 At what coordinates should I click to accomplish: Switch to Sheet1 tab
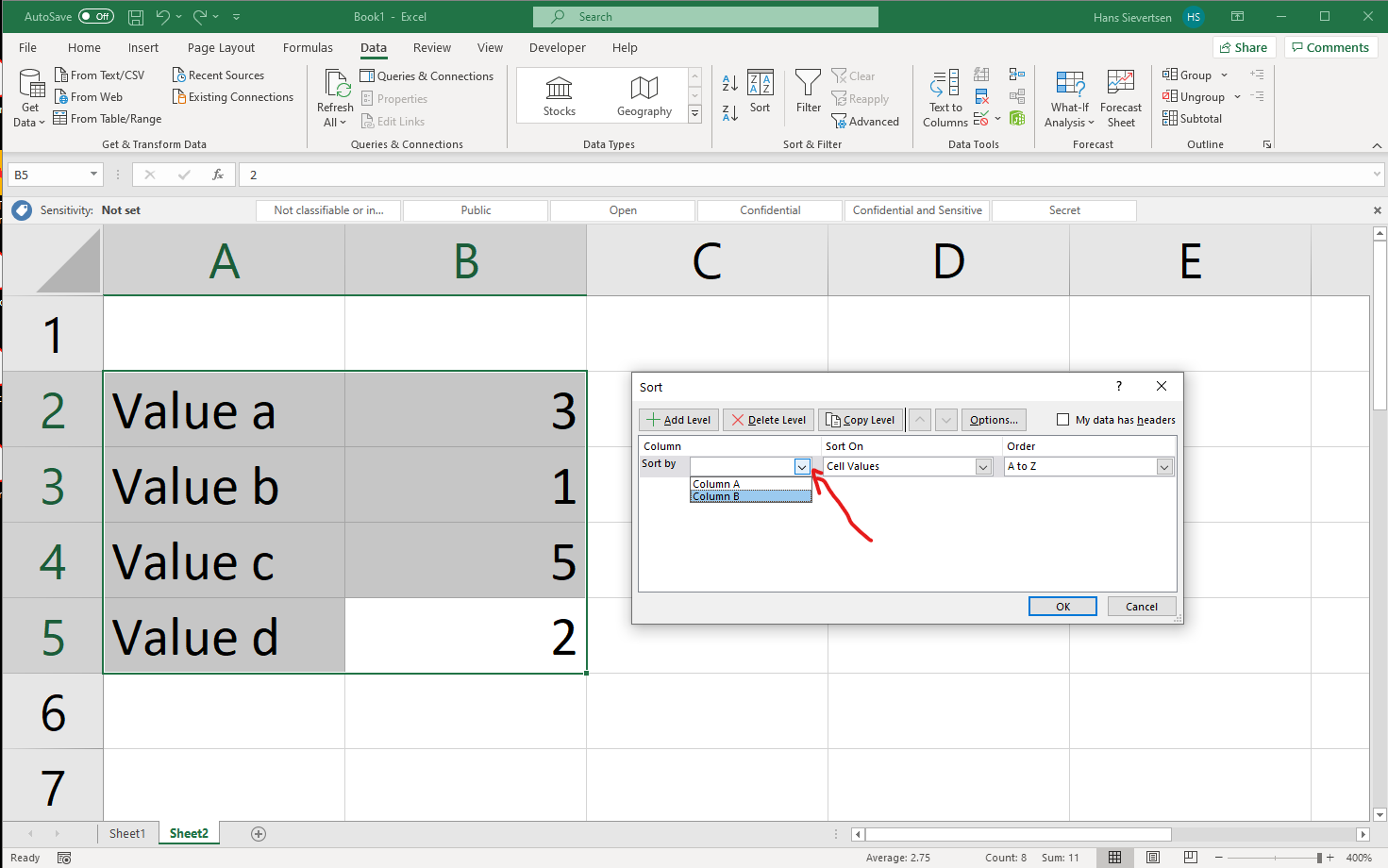127,834
